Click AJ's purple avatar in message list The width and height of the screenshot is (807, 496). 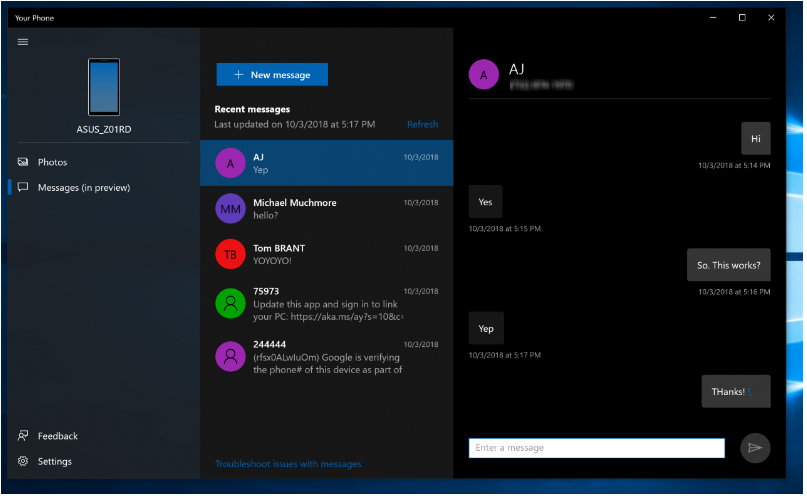click(x=230, y=163)
